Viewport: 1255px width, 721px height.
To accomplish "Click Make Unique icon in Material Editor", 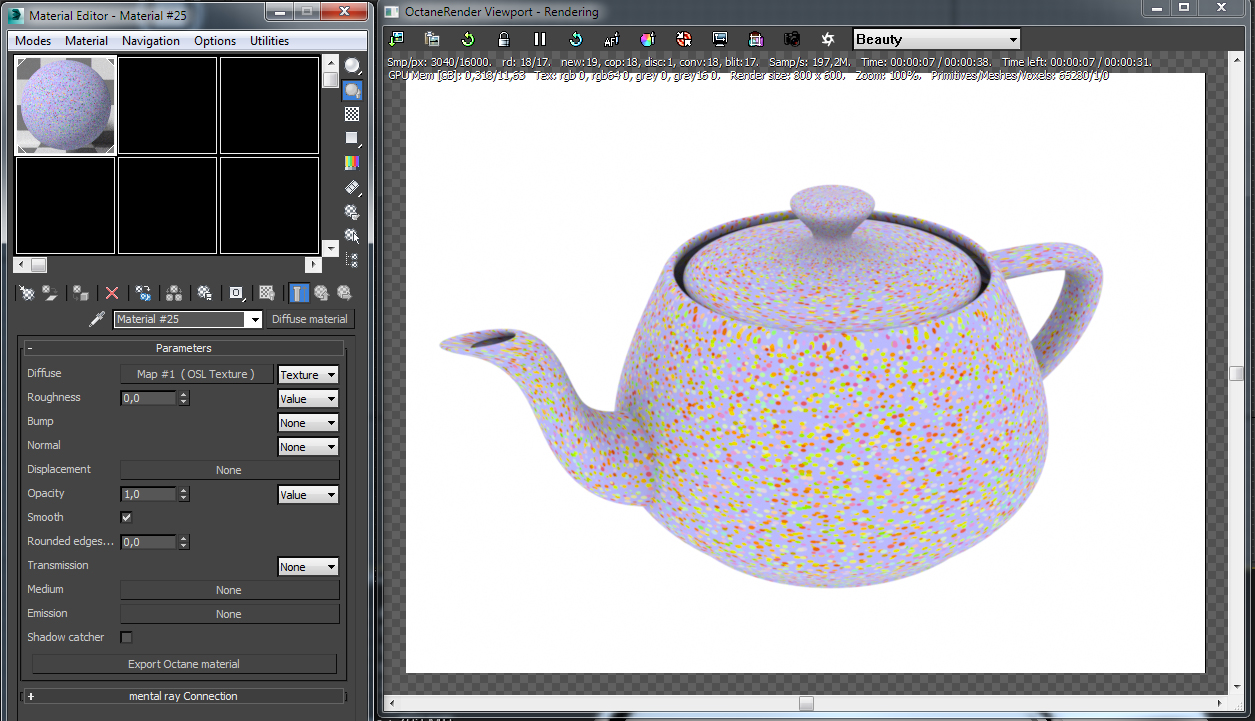I will pos(174,293).
